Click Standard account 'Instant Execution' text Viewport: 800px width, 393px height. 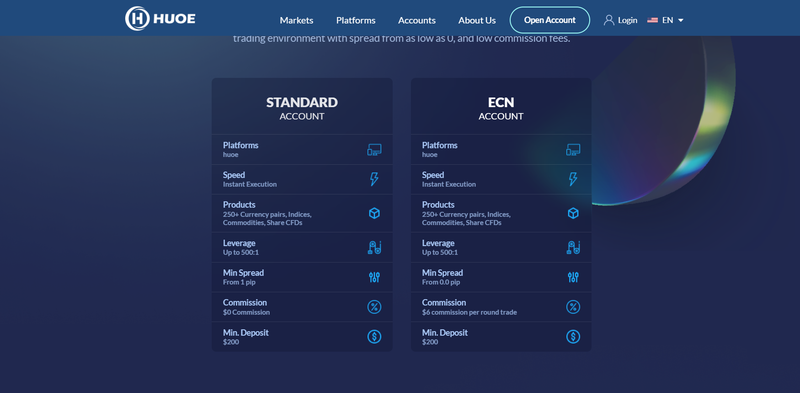click(250, 184)
